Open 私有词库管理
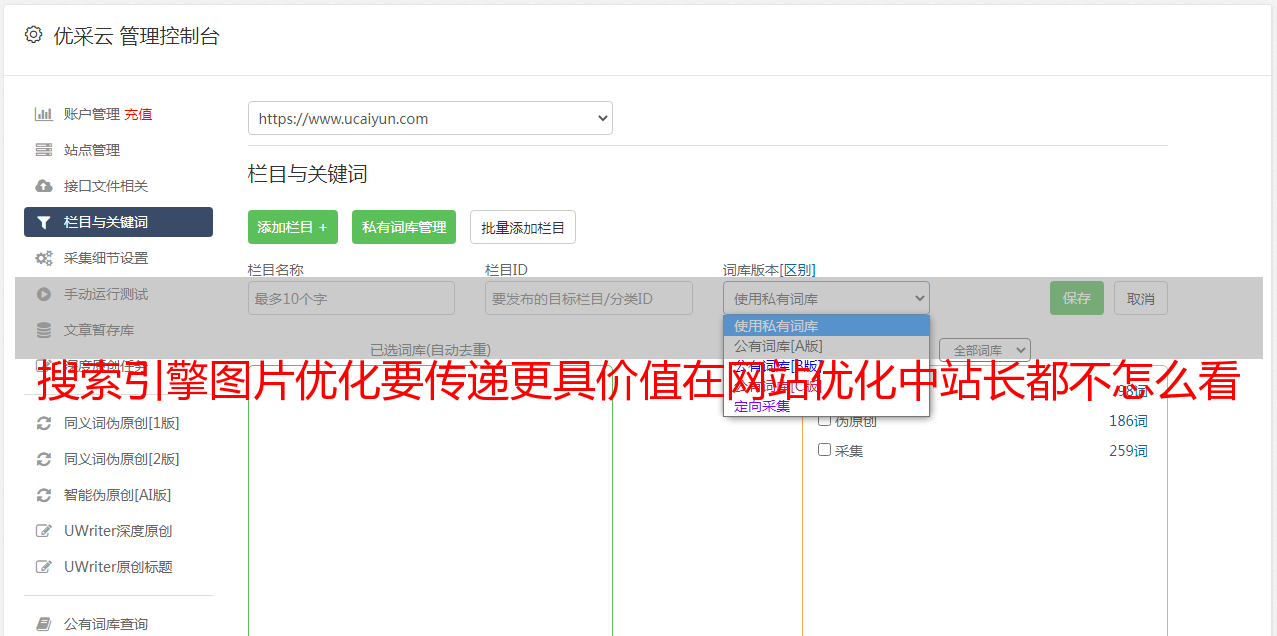The image size is (1277, 636). point(404,227)
